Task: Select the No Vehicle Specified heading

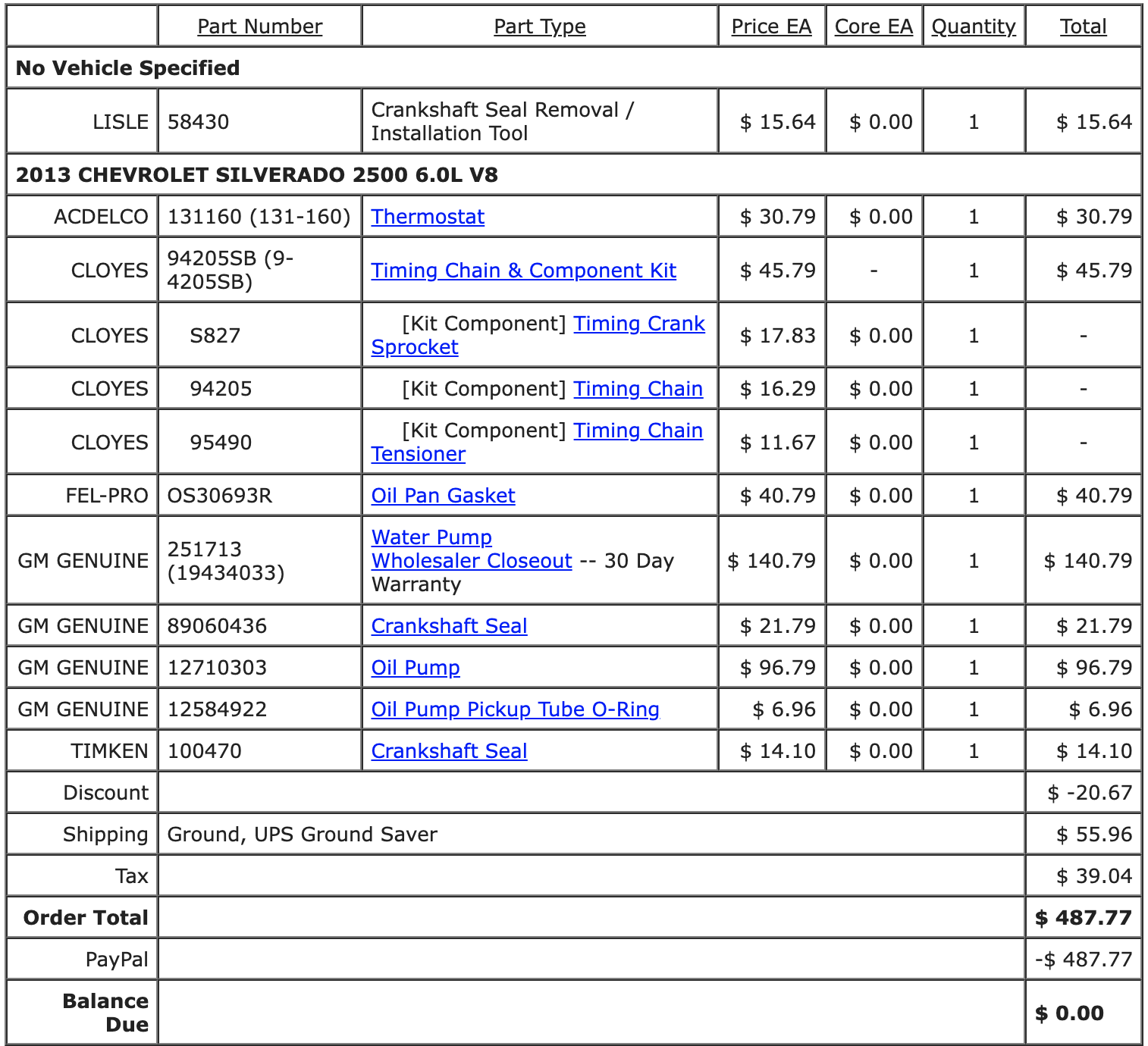Action: click(x=127, y=68)
